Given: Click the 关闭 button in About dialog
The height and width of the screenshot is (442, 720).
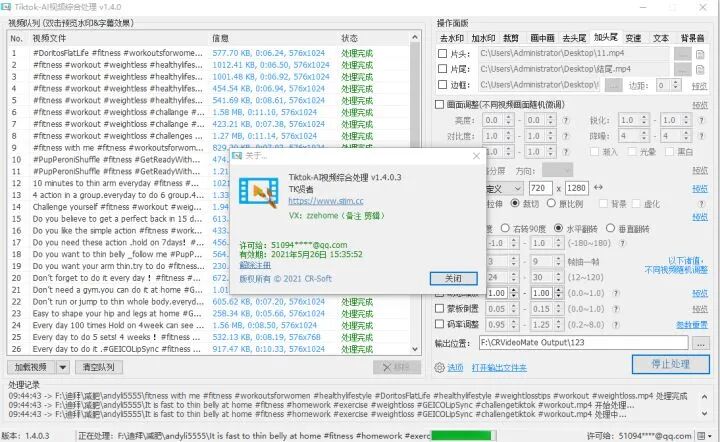Looking at the screenshot, I should [x=453, y=278].
